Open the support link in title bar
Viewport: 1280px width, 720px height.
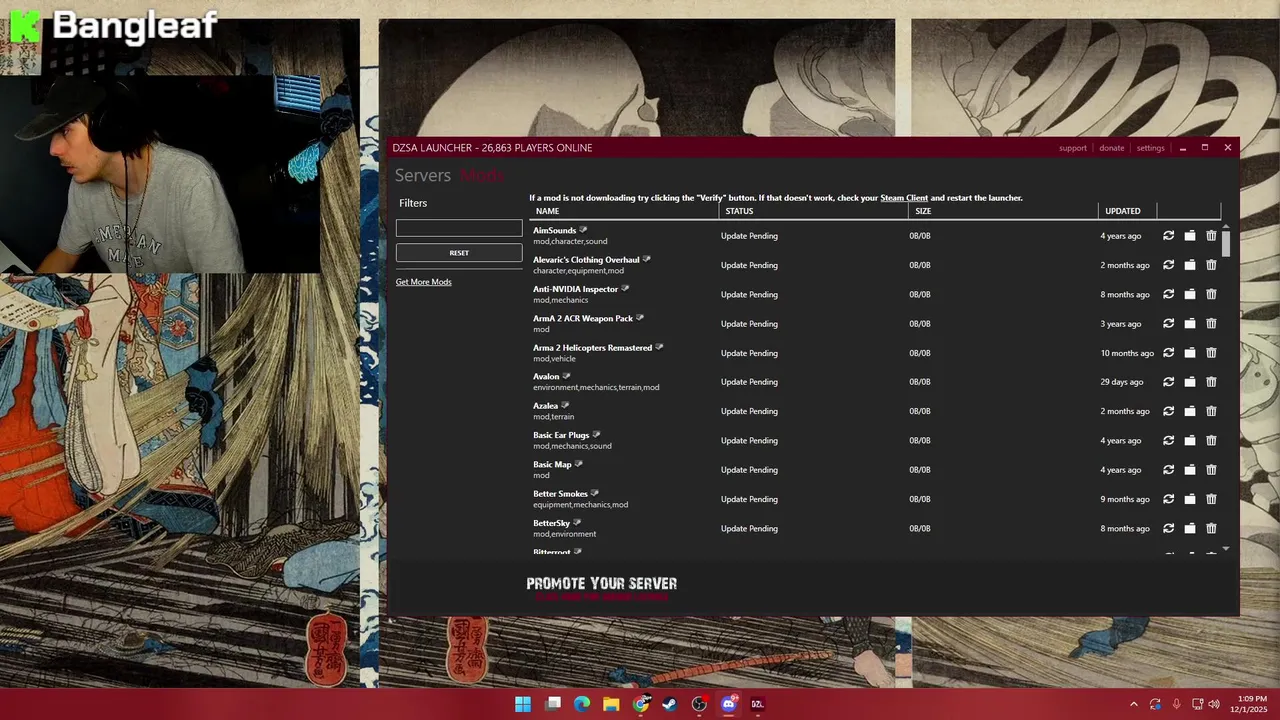pos(1073,148)
